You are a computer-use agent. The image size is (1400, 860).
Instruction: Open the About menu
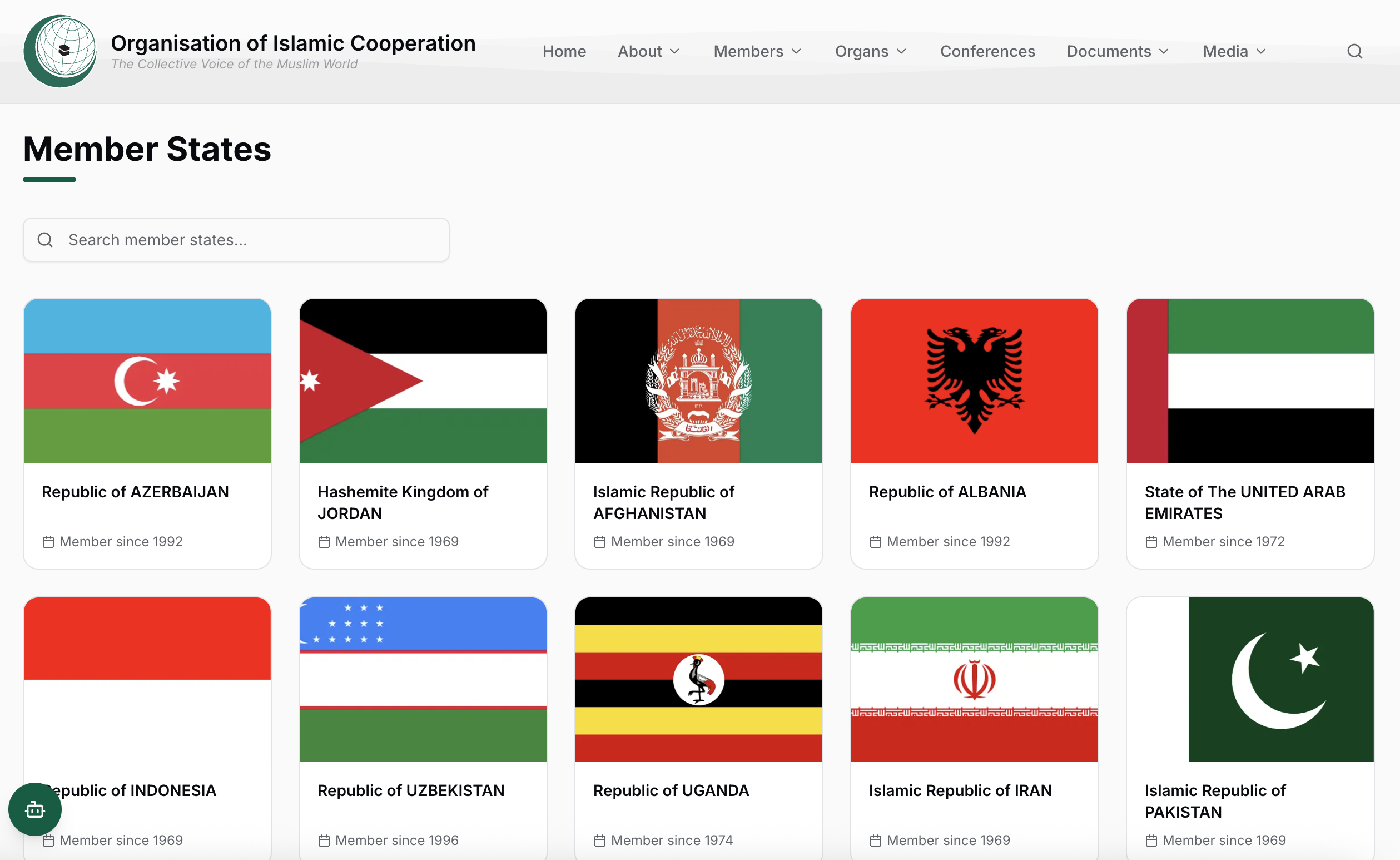coord(648,51)
